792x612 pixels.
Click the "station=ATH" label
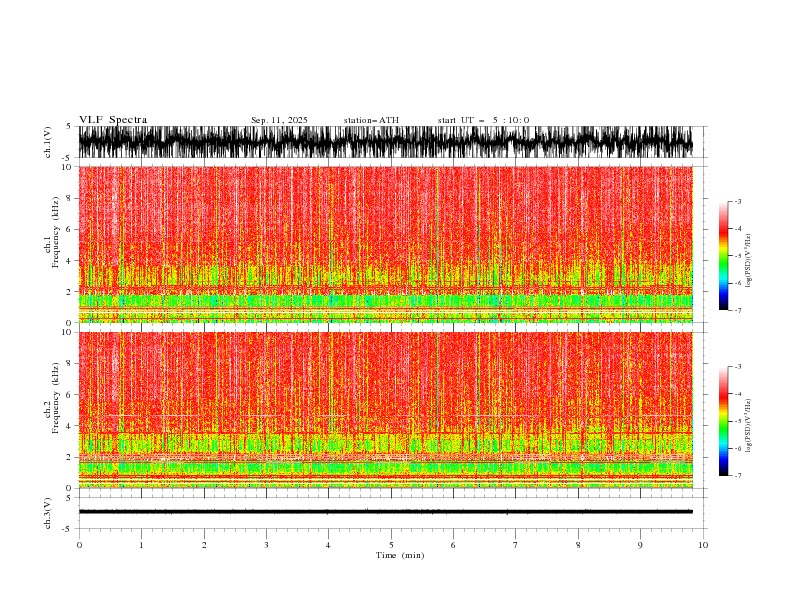point(371,120)
